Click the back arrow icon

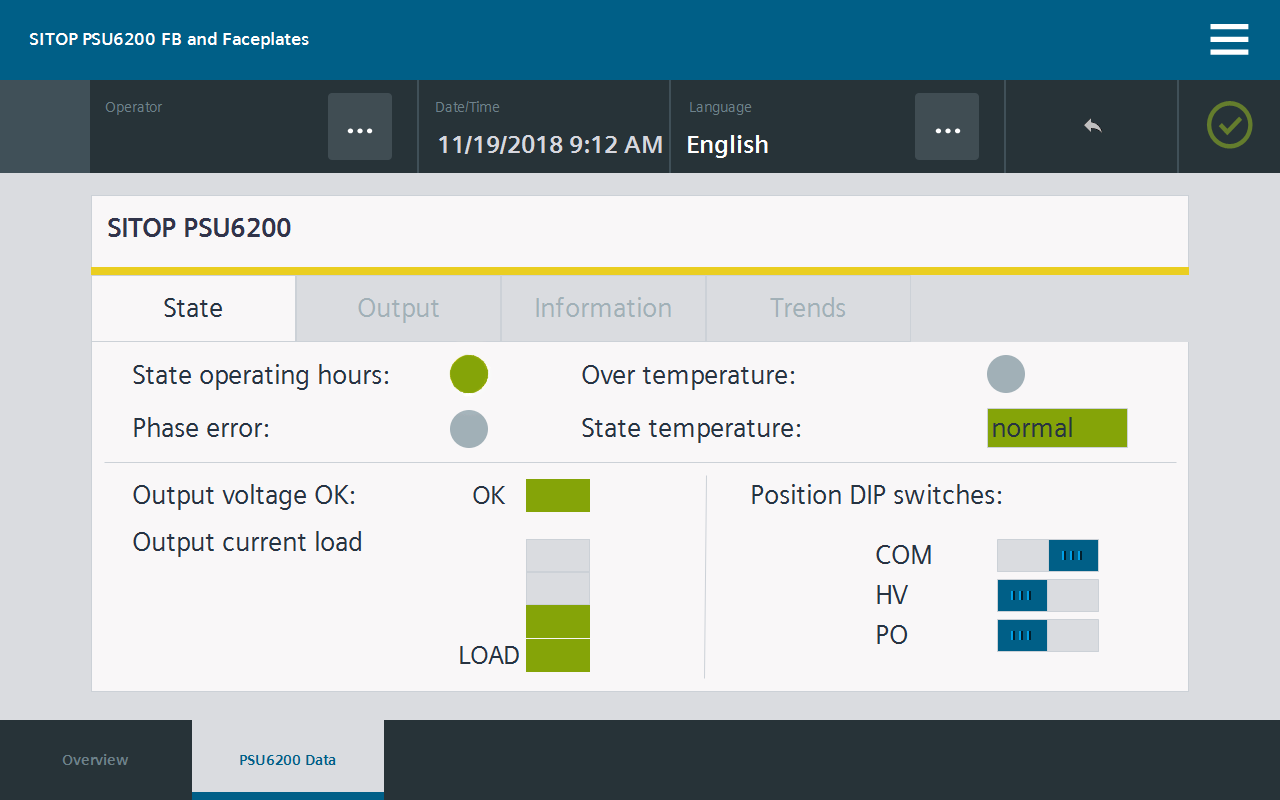pyautogui.click(x=1092, y=126)
